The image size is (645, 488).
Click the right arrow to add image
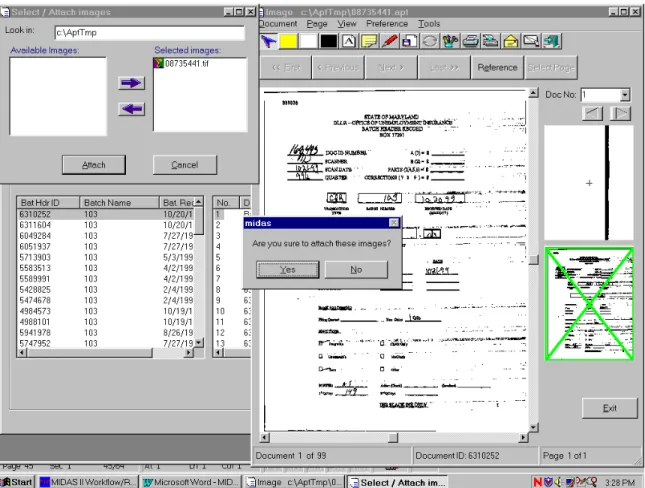(x=131, y=83)
